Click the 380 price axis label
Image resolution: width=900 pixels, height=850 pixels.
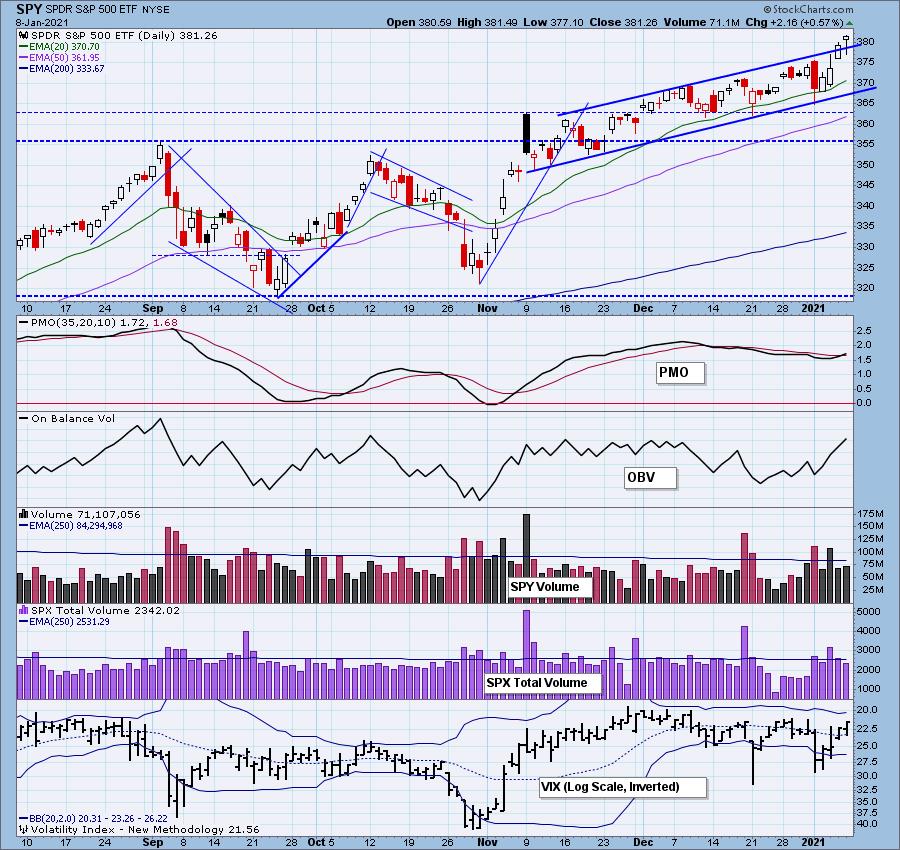tap(867, 41)
